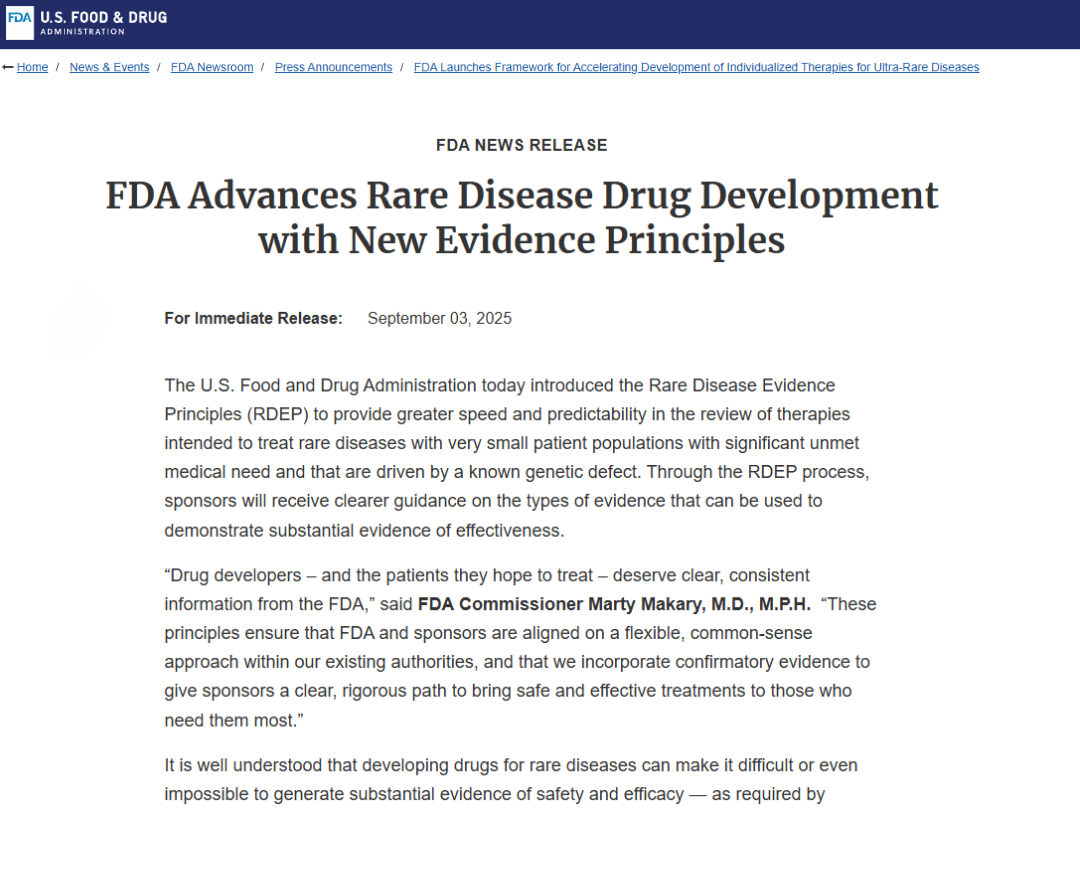
Task: Click the FDA NEWS RELEASE label
Action: pyautogui.click(x=521, y=145)
